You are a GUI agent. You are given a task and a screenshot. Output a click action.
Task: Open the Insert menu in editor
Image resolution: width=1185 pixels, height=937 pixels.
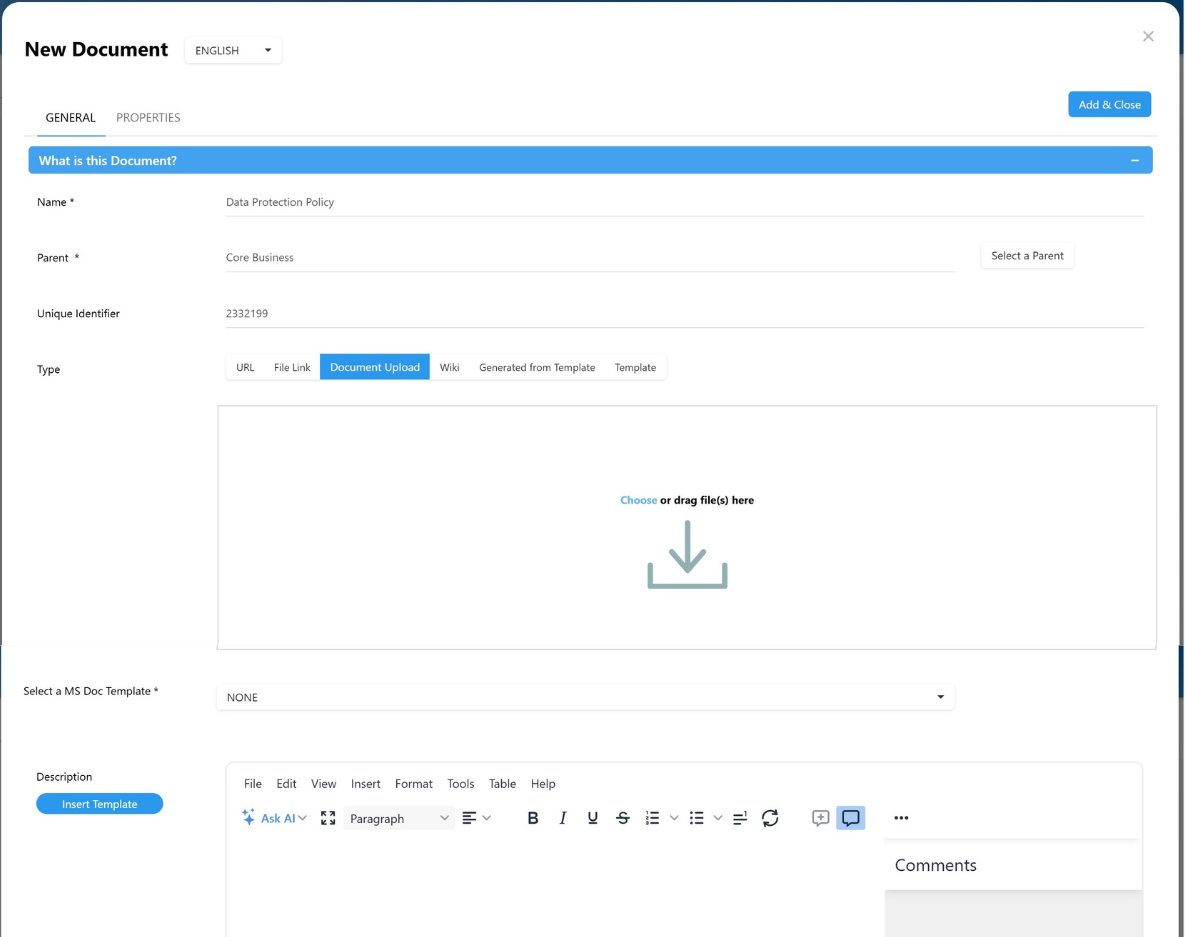[365, 784]
